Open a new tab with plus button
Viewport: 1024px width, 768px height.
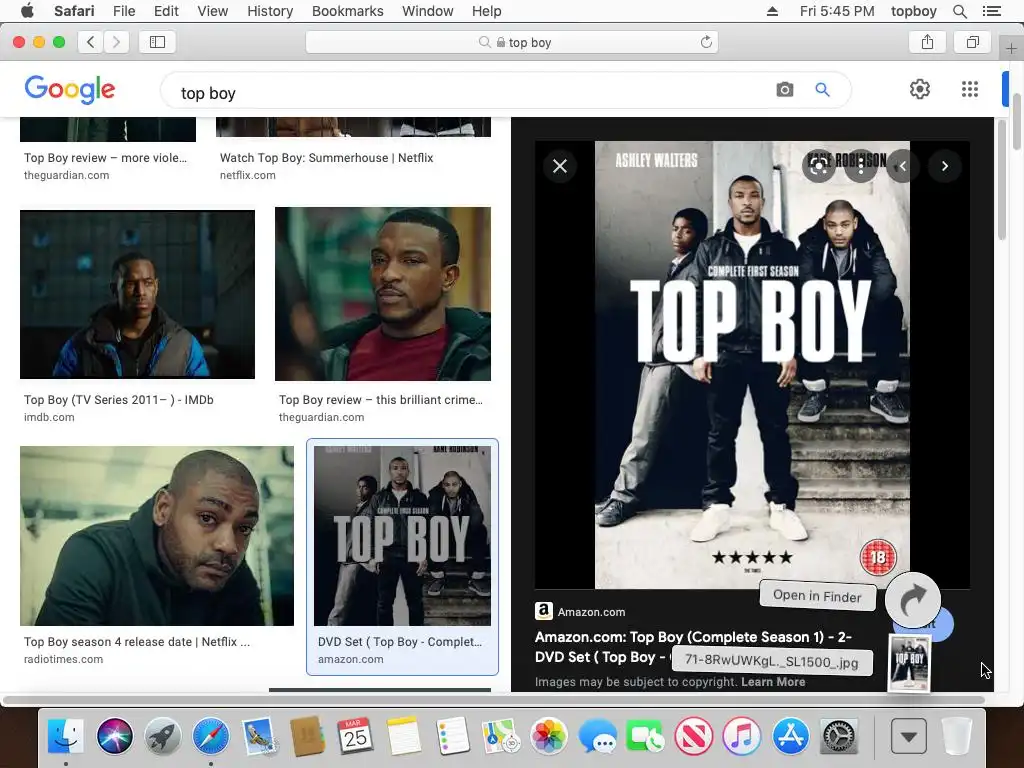[1011, 48]
